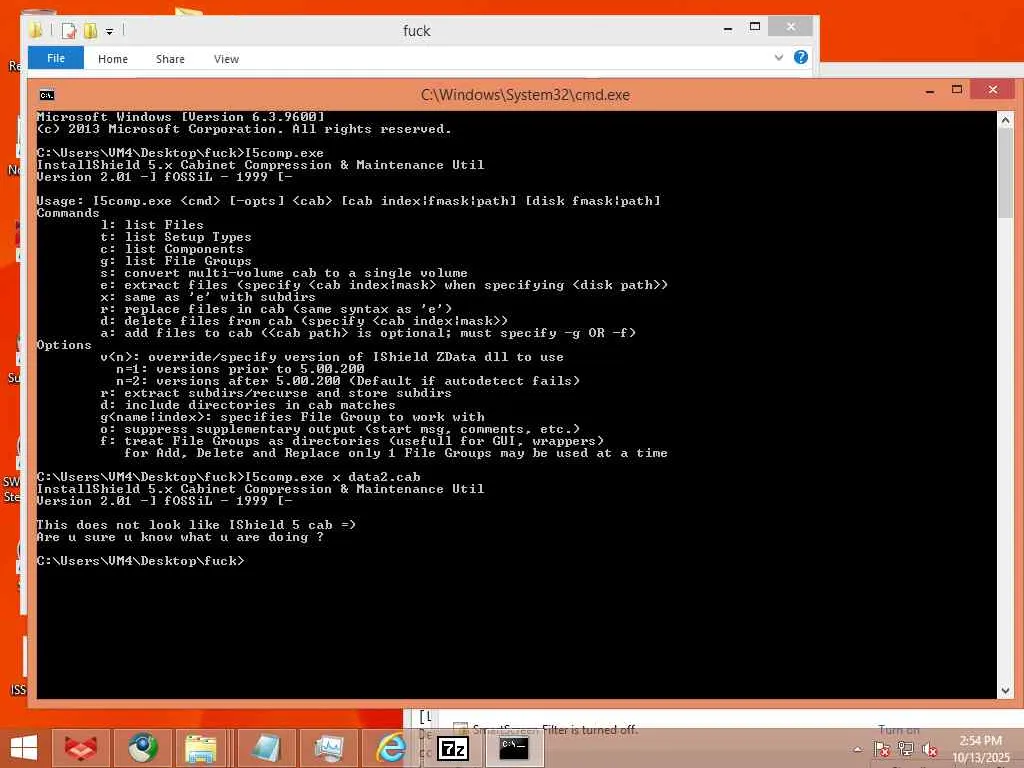Viewport: 1024px width, 768px height.
Task: Open Customize Quick Access Toolbar dropdown
Action: pyautogui.click(x=110, y=31)
